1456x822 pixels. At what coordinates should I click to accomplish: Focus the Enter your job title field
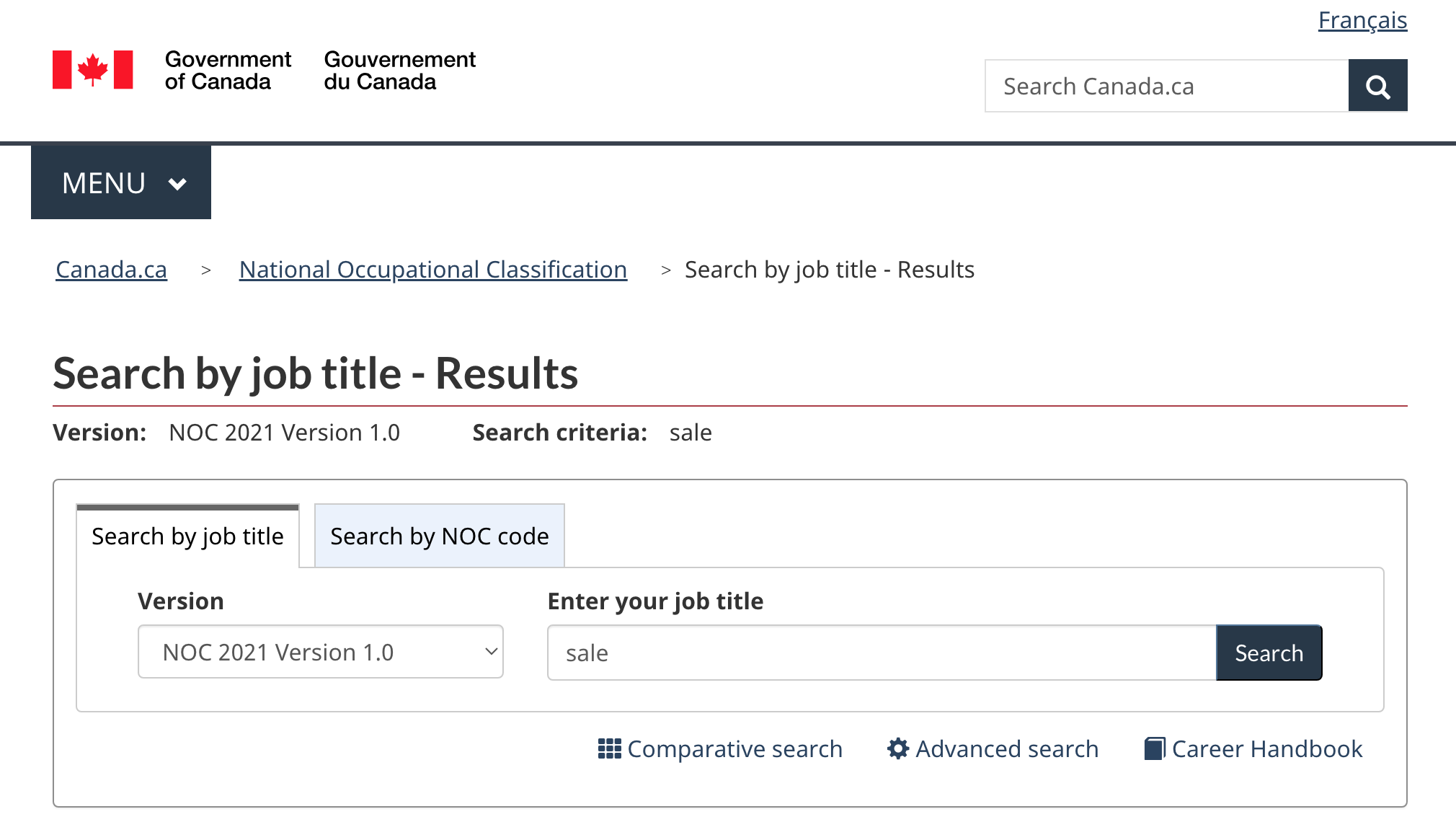(882, 653)
